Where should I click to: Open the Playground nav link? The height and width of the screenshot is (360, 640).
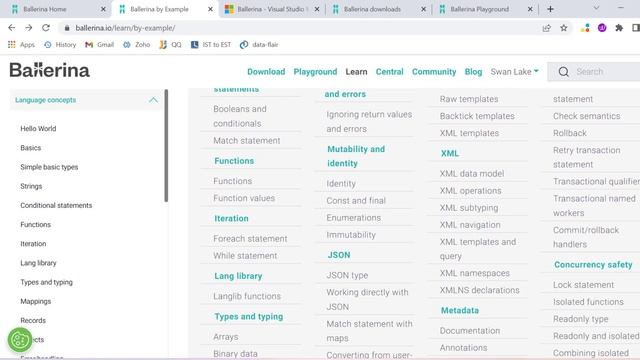(x=315, y=71)
